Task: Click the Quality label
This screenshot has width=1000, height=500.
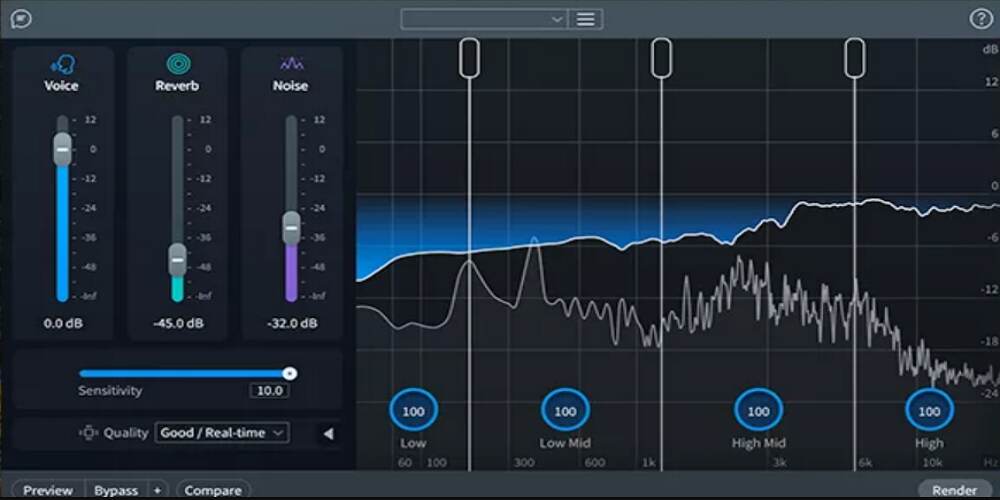Action: click(x=126, y=433)
